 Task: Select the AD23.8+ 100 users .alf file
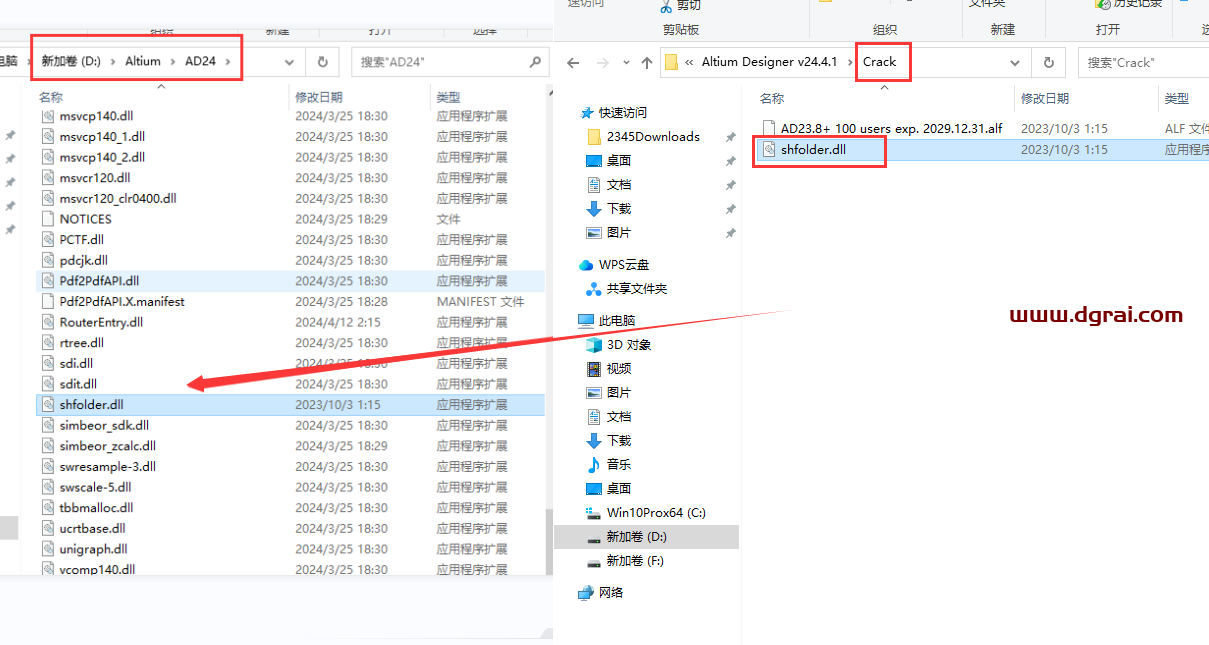[891, 128]
